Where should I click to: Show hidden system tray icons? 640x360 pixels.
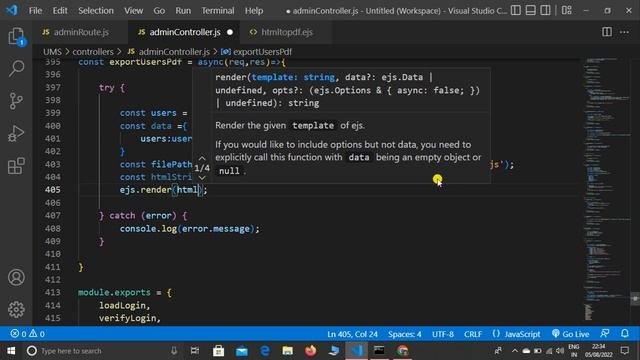[x=514, y=351]
